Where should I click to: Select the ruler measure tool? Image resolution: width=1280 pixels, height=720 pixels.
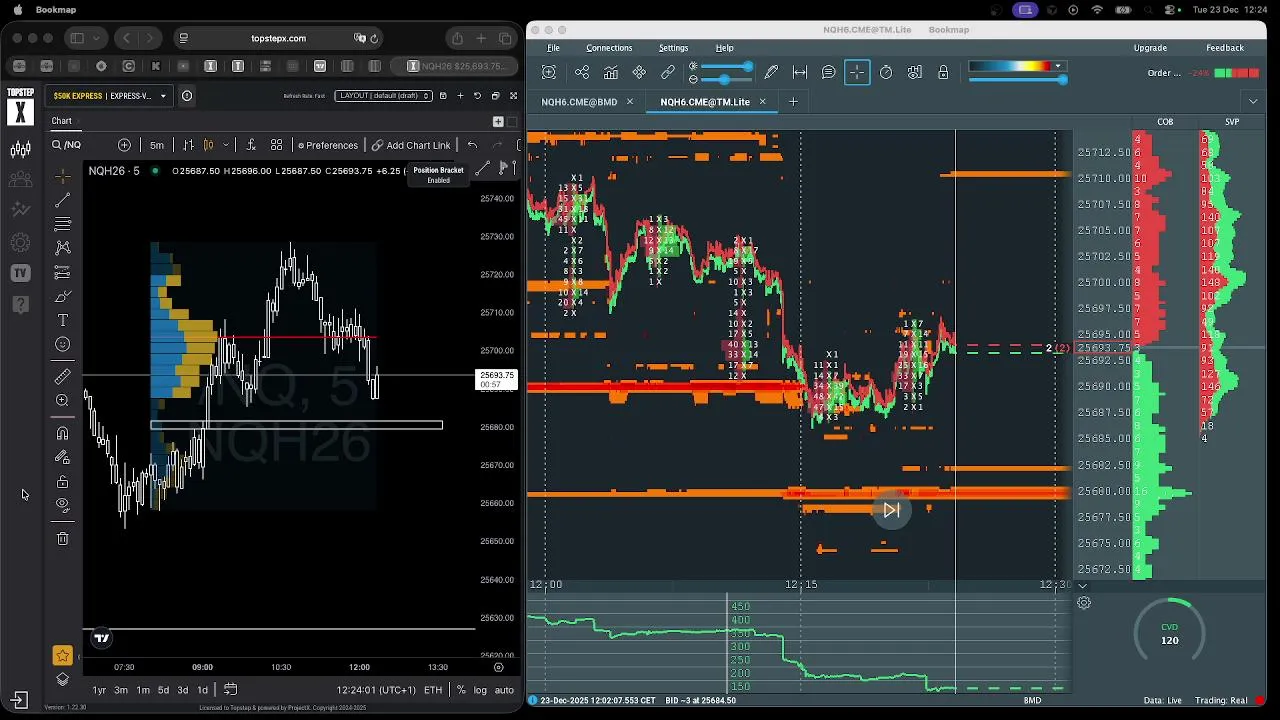(x=62, y=376)
